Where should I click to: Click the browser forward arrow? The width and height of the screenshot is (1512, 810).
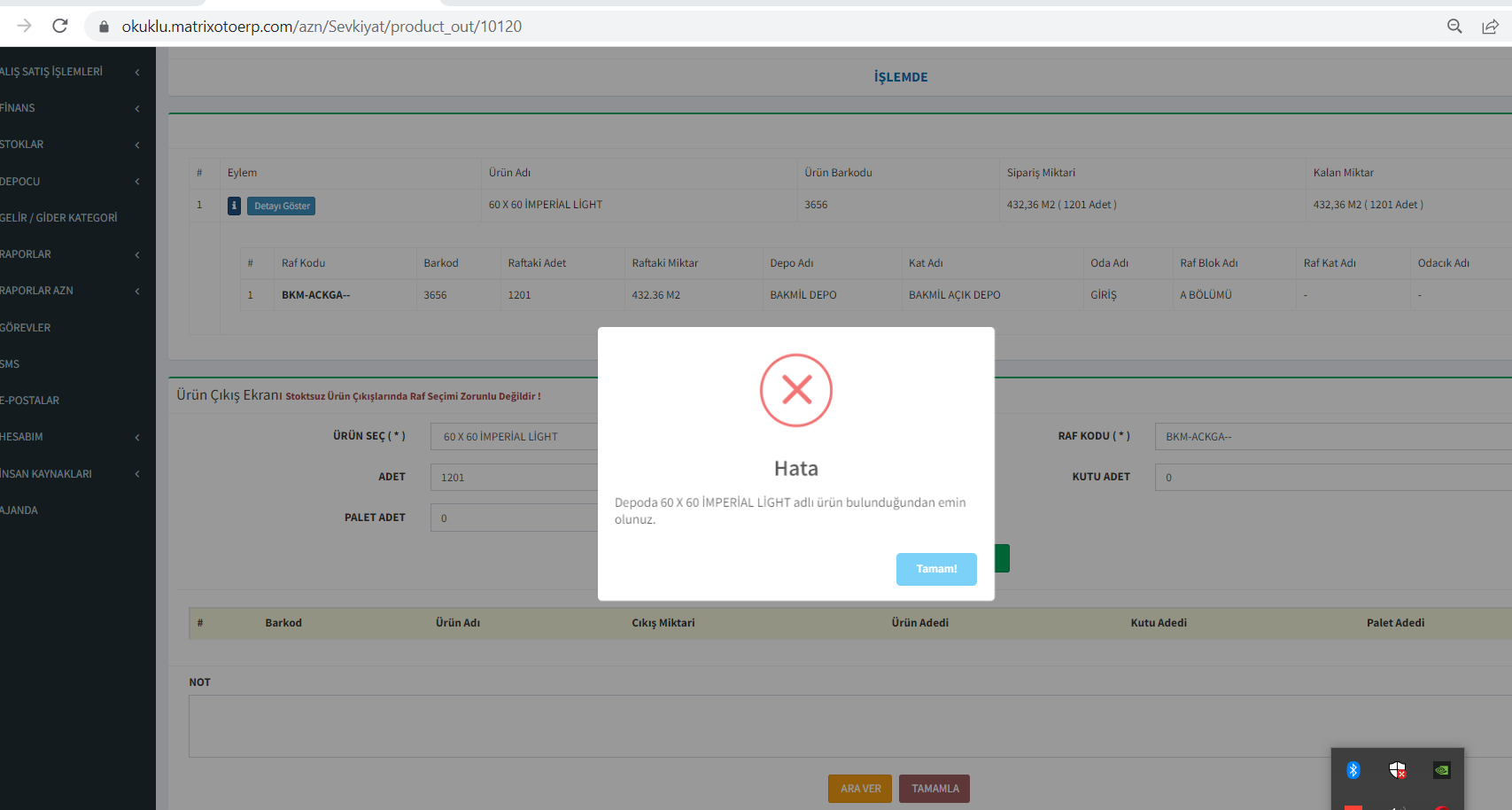click(x=24, y=26)
